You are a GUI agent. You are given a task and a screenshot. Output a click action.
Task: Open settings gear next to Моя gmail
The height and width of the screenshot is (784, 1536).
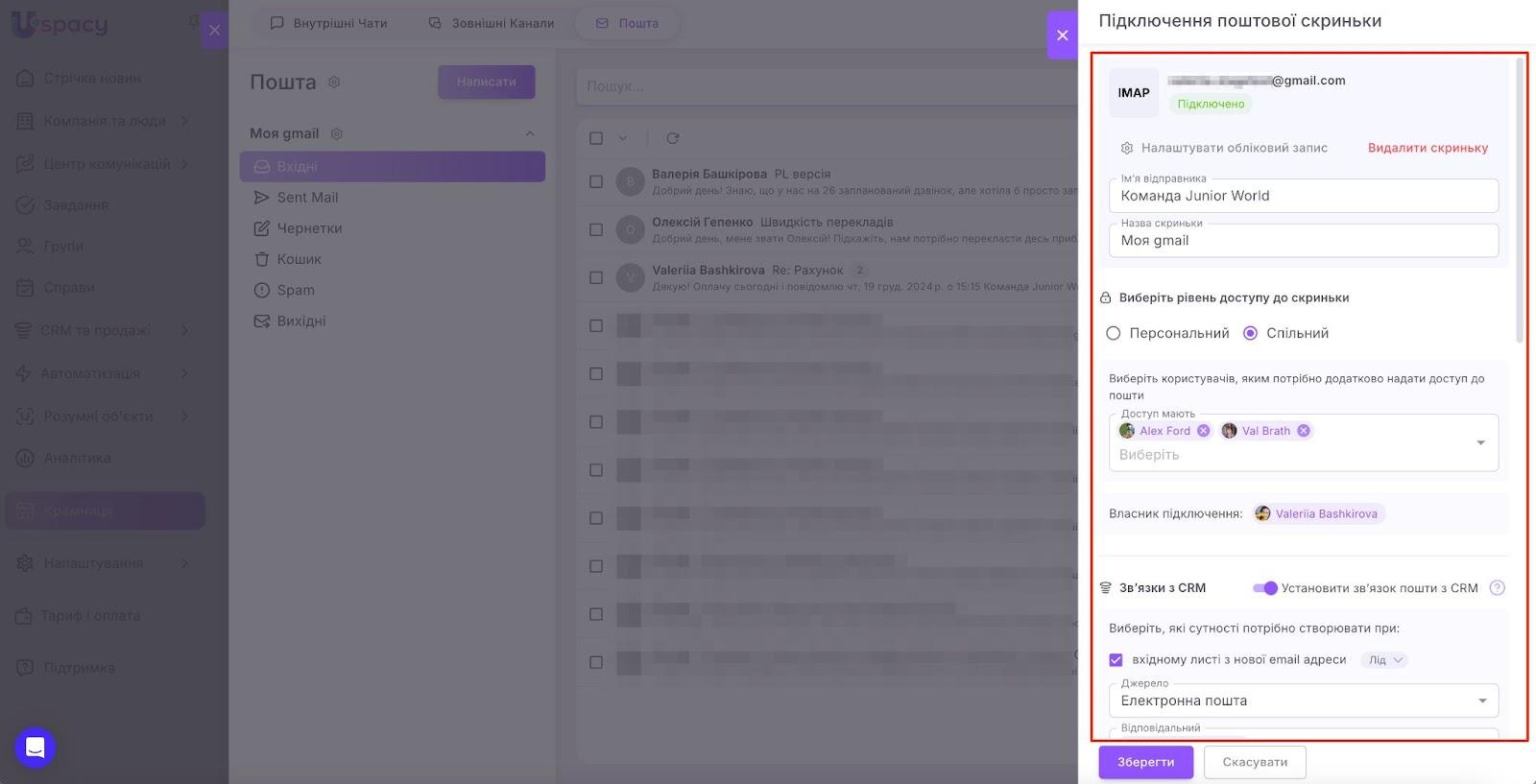337,133
